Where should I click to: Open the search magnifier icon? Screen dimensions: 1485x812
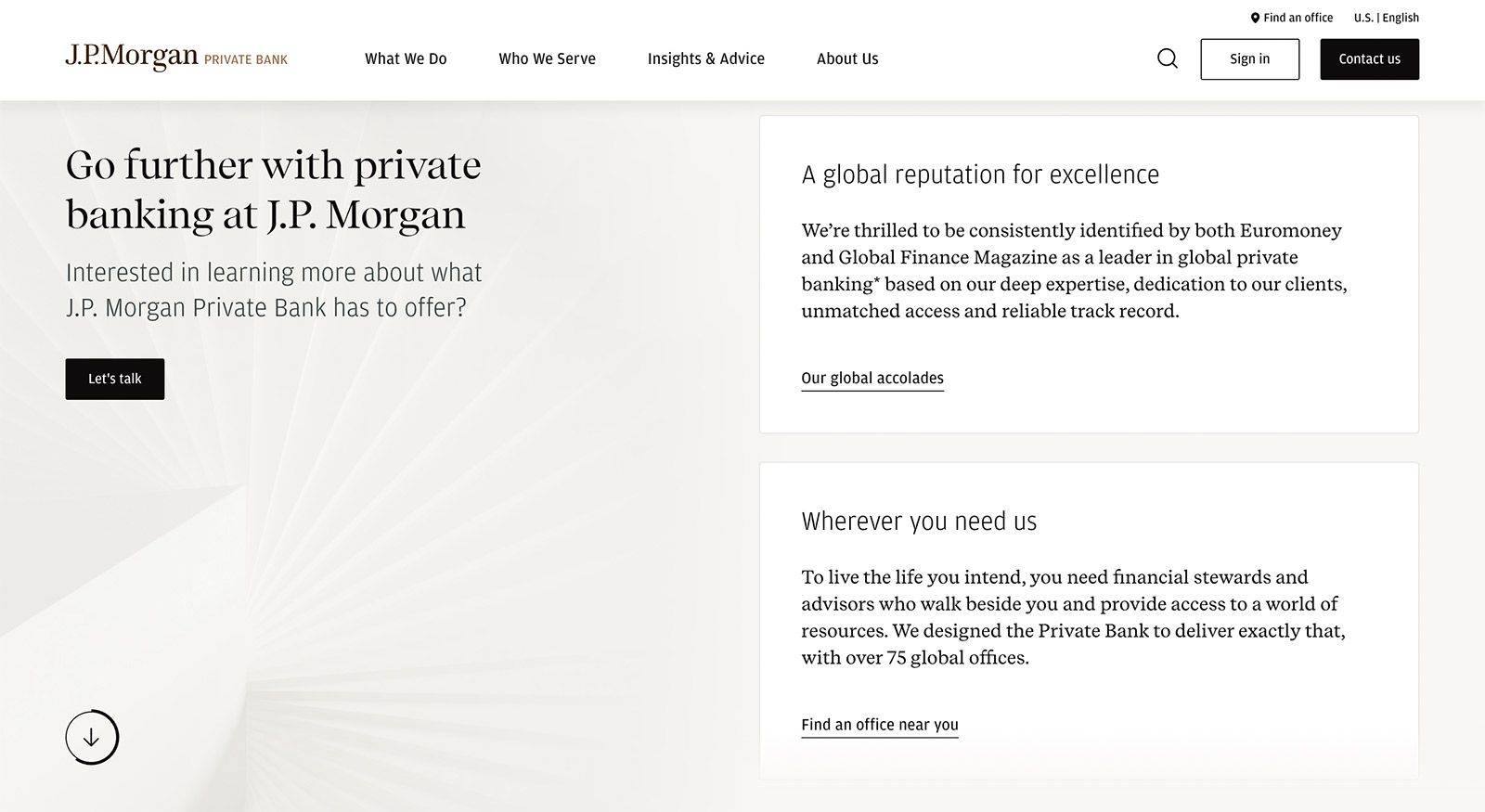click(1168, 59)
